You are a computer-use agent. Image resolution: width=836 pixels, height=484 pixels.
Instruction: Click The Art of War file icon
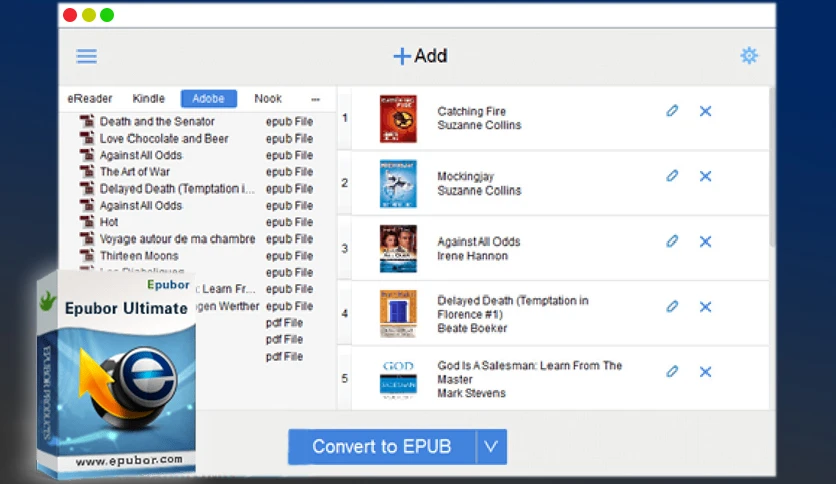(x=87, y=171)
